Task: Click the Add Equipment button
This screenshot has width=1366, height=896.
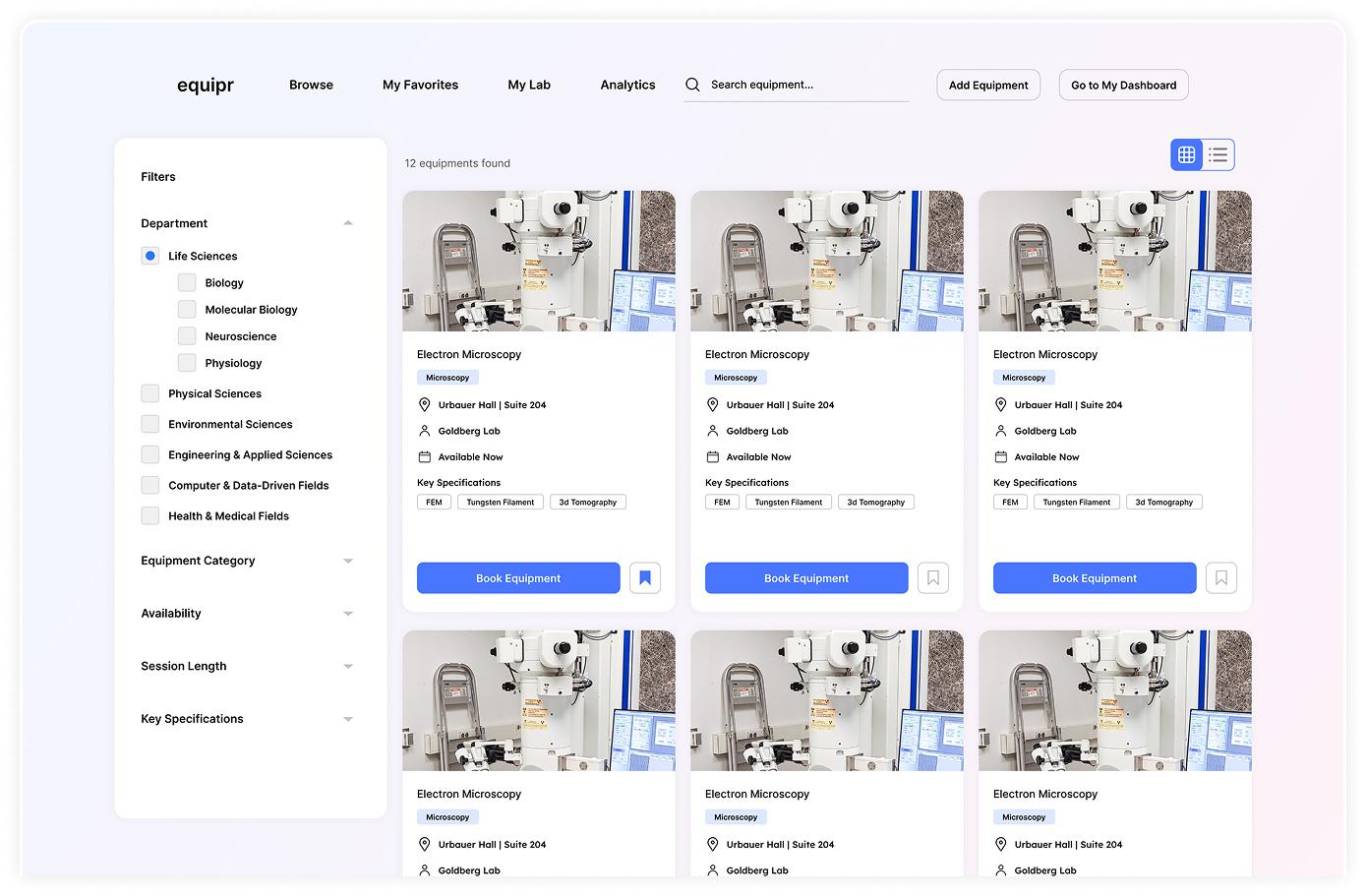Action: 987,85
